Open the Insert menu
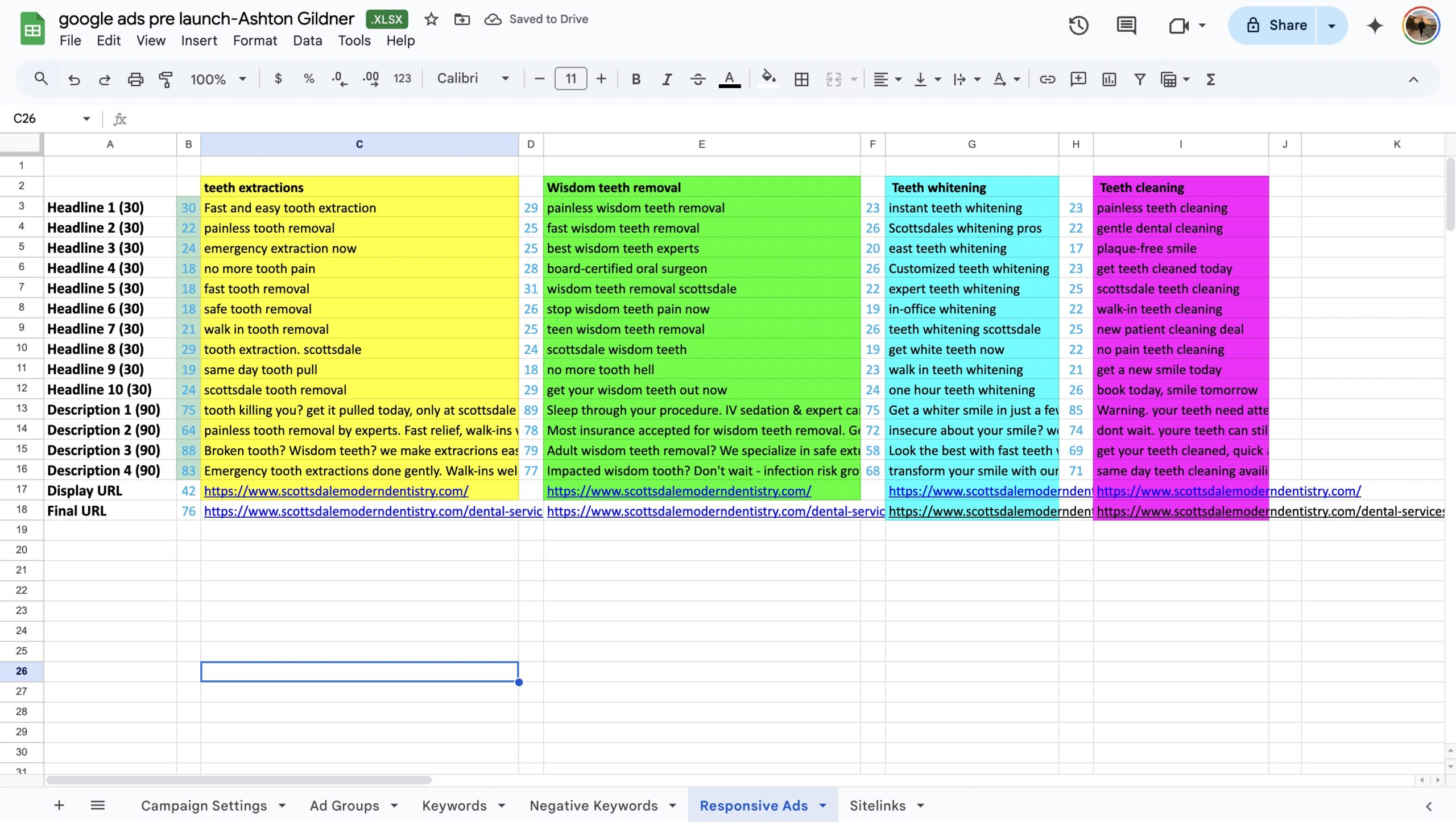Viewport: 1456px width, 822px height. tap(199, 41)
